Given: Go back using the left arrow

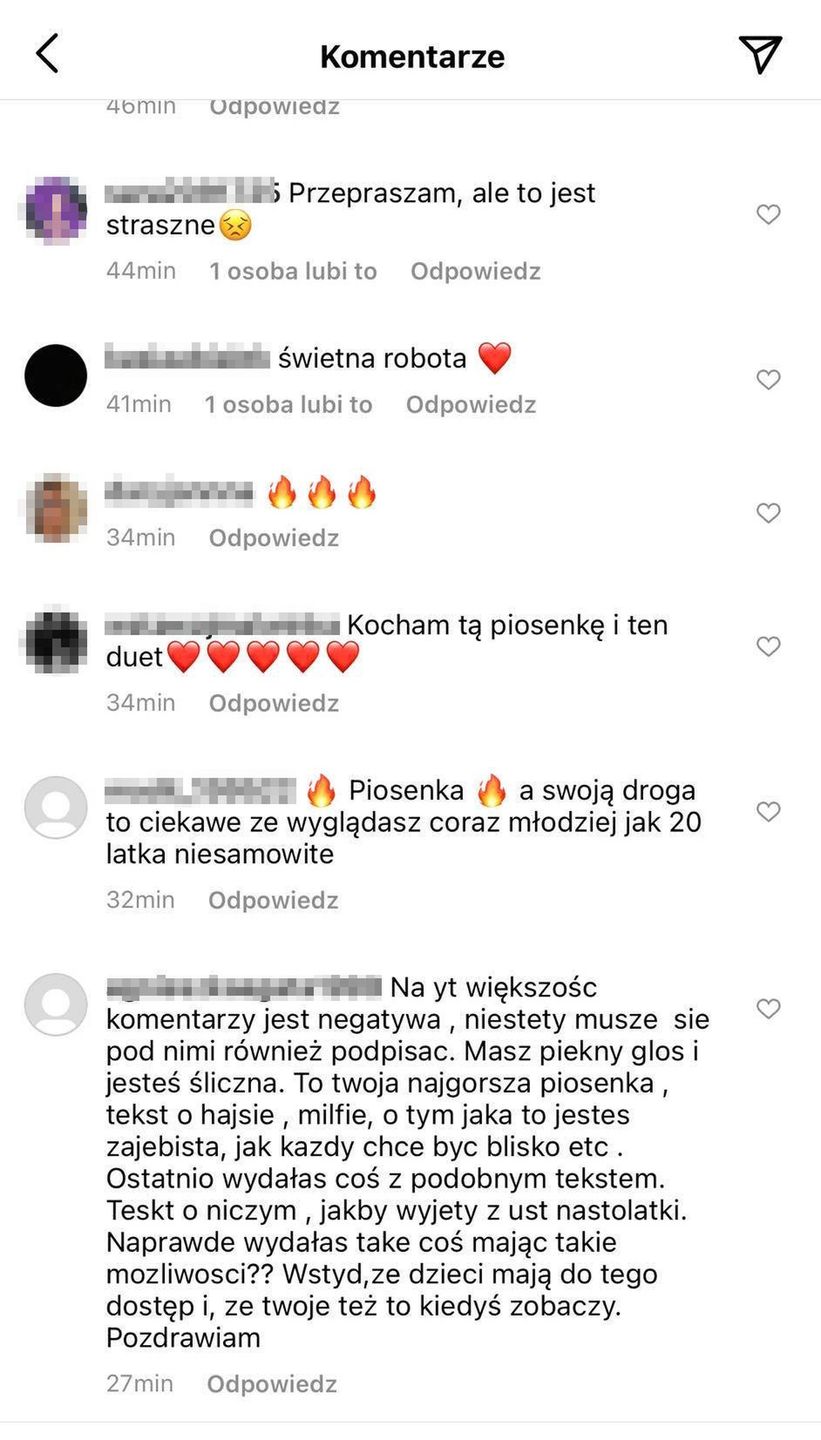Looking at the screenshot, I should point(47,54).
